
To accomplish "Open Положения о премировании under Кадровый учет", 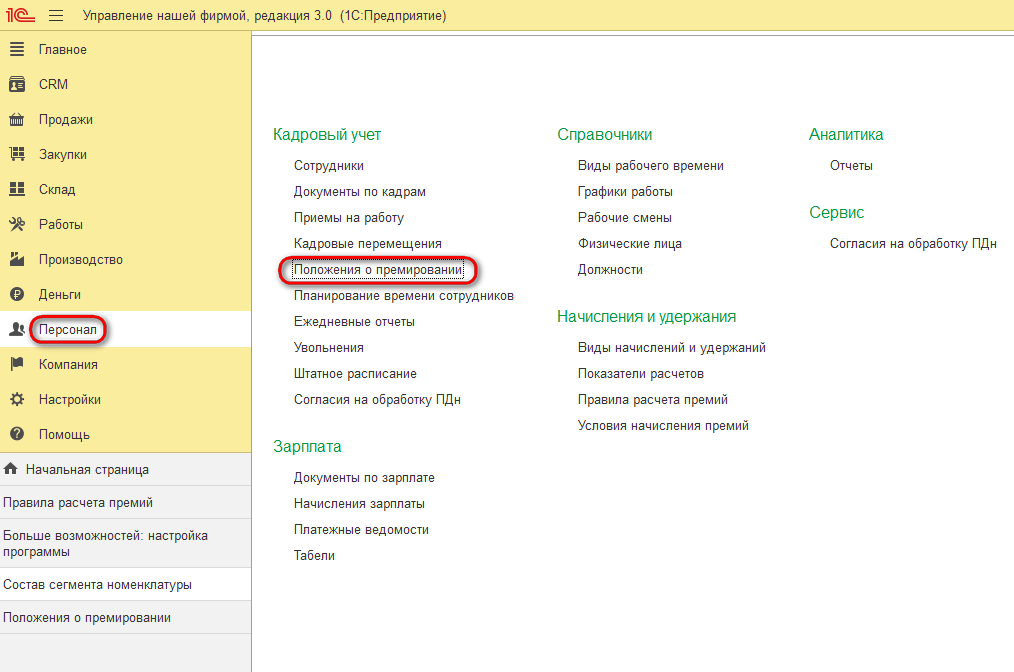I will 378,270.
